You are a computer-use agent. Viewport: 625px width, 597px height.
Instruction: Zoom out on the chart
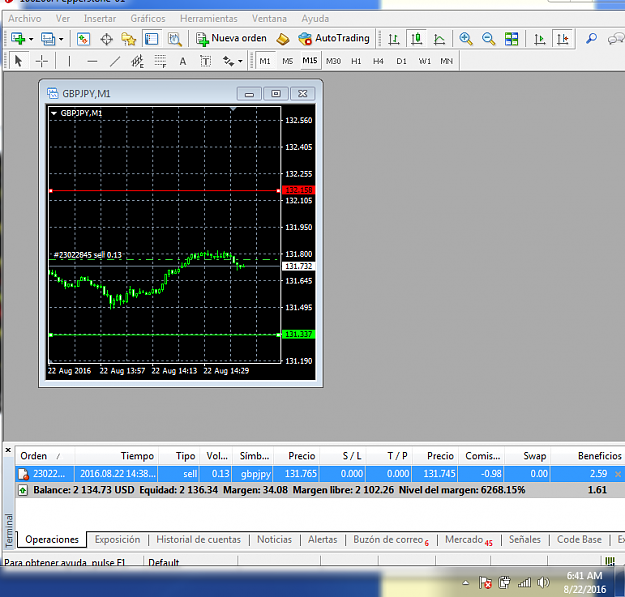pyautogui.click(x=488, y=39)
